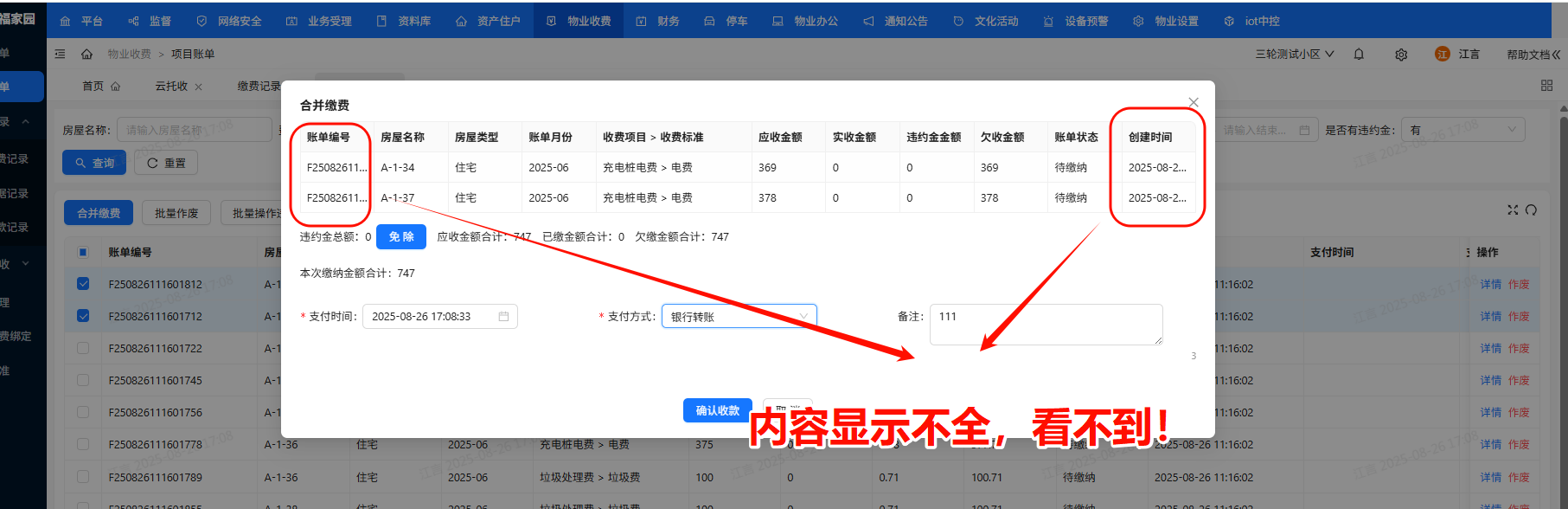The height and width of the screenshot is (509, 1568).
Task: Click the home icon in breadcrumb
Action: click(x=86, y=54)
